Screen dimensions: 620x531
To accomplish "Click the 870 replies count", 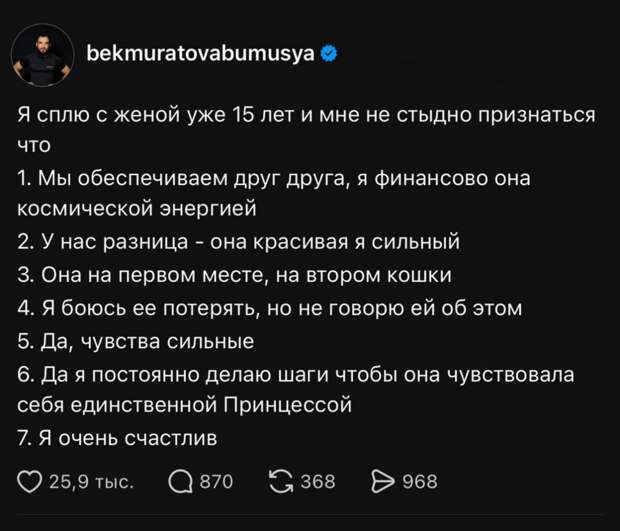I will tap(217, 482).
